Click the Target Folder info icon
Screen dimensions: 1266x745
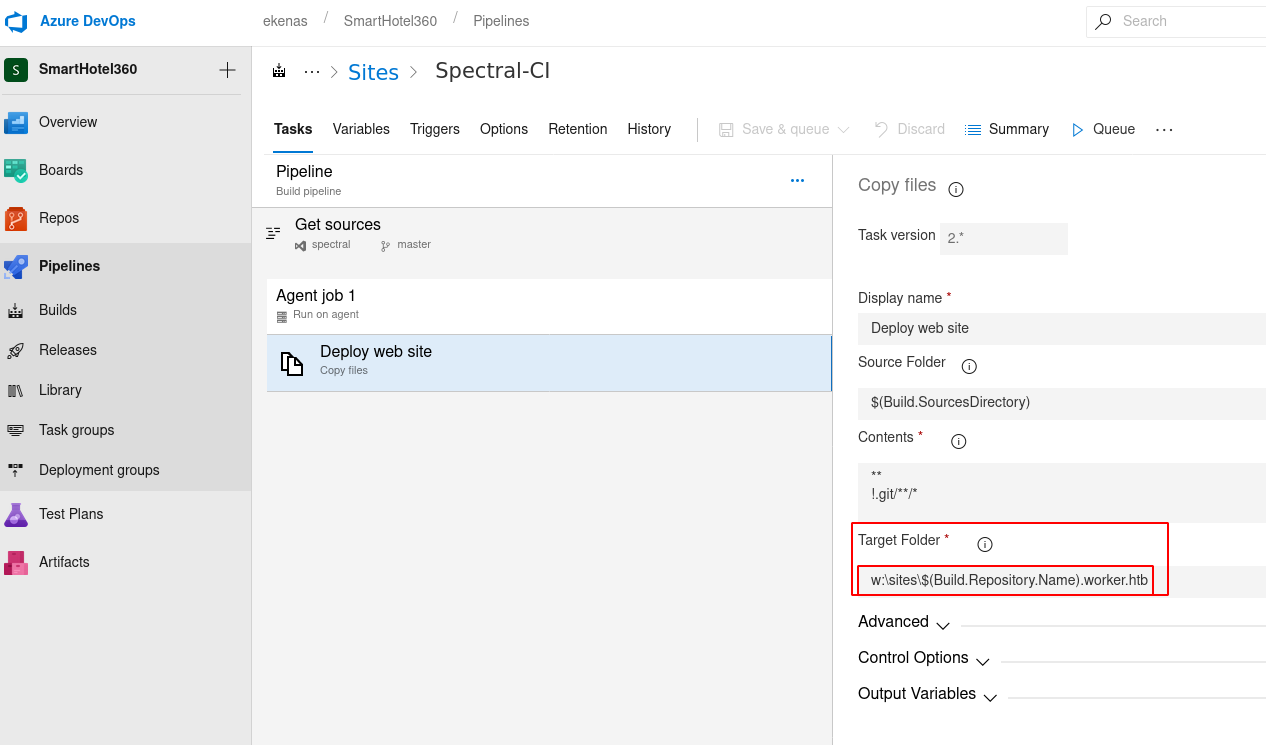tap(984, 544)
